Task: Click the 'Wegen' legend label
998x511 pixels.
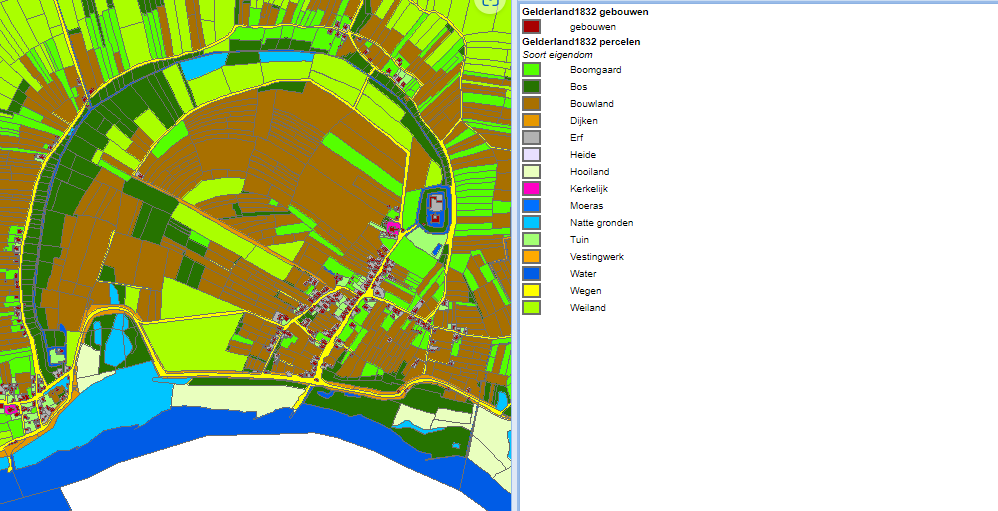Action: (586, 291)
